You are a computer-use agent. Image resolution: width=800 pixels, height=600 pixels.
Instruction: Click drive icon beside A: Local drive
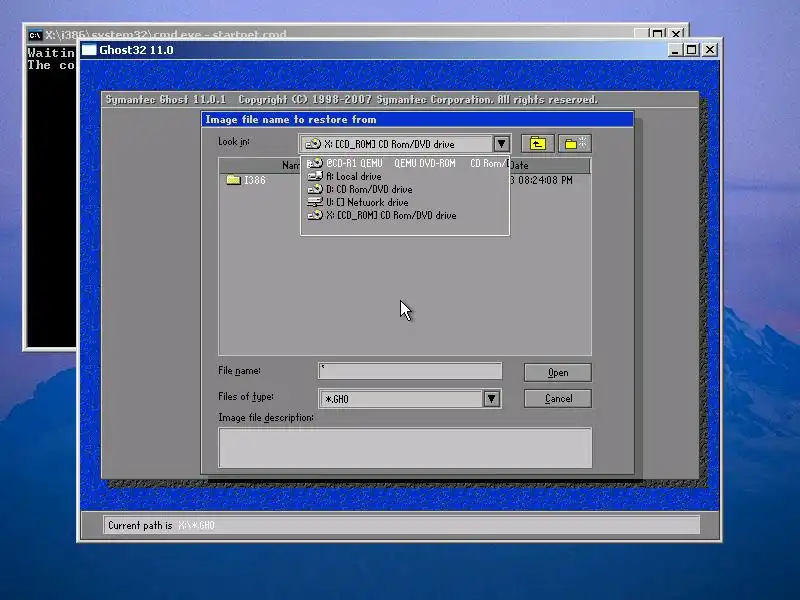[315, 176]
